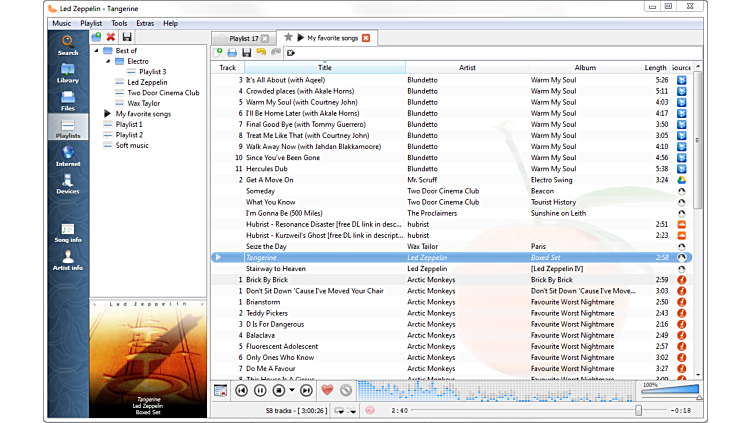752x423 pixels.
Task: Sort the playlist by the Artist column
Action: coord(467,68)
